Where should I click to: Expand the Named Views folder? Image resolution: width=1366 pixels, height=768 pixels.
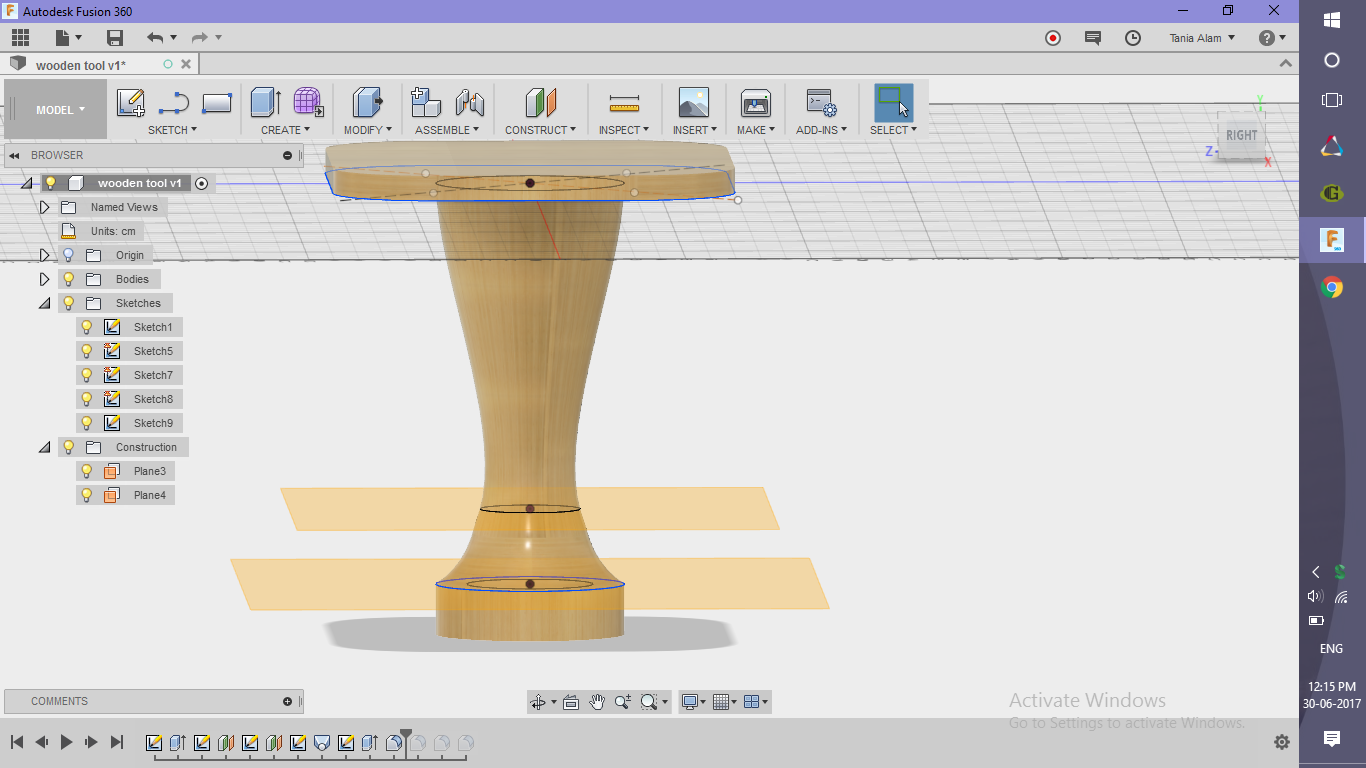point(44,207)
